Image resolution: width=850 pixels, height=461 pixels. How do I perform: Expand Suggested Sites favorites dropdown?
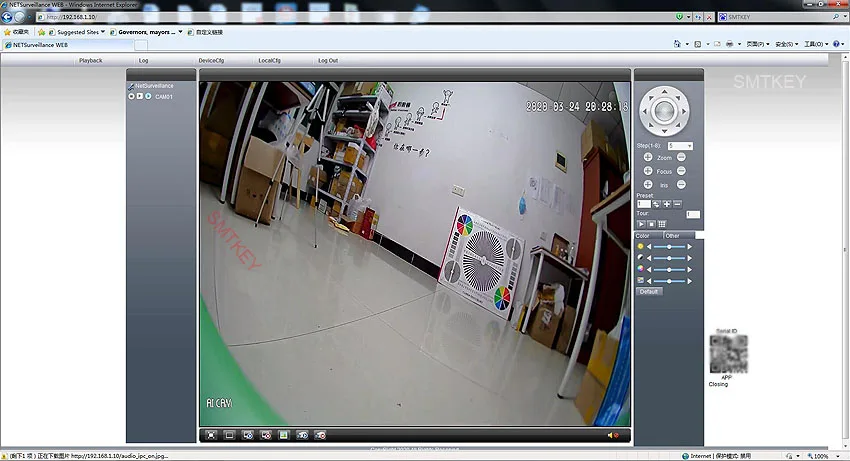tap(103, 32)
